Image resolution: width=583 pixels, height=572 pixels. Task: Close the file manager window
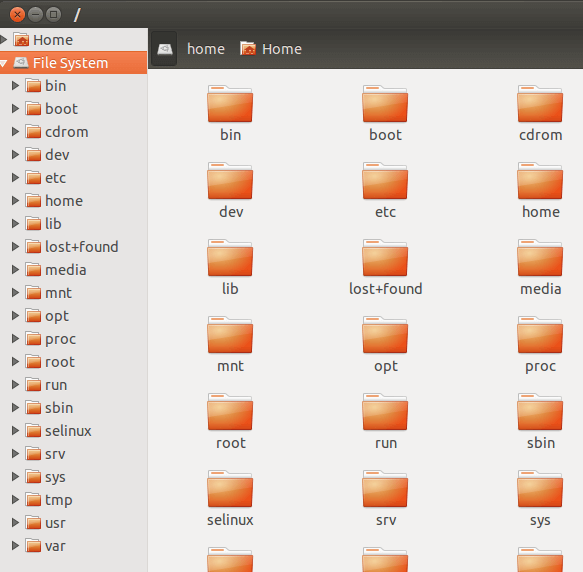(x=17, y=15)
